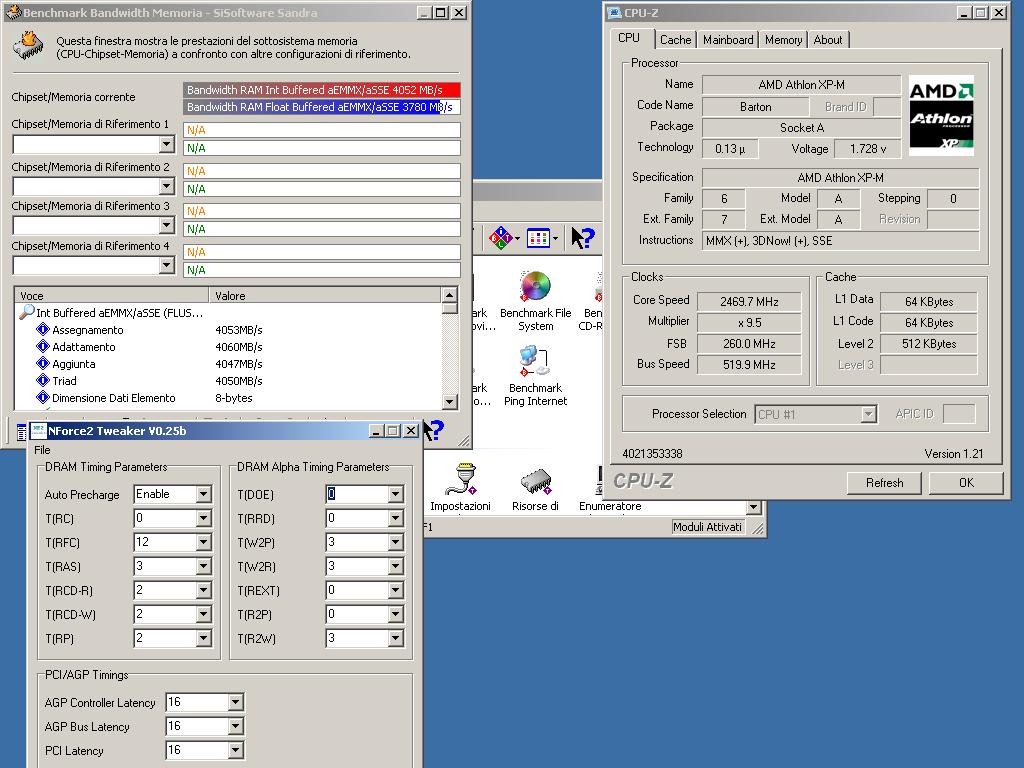Click the Aggiunta result diamond icon
Screen dimensions: 1024x768
pos(43,363)
